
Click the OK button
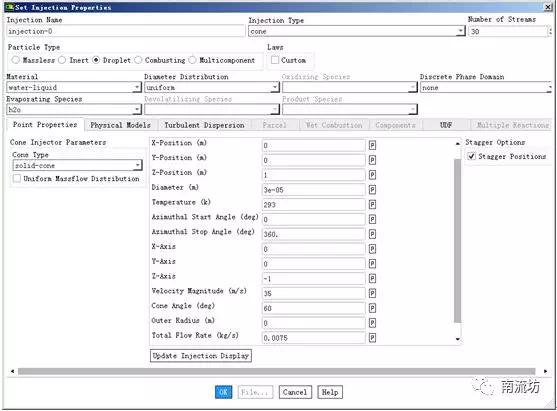223,392
